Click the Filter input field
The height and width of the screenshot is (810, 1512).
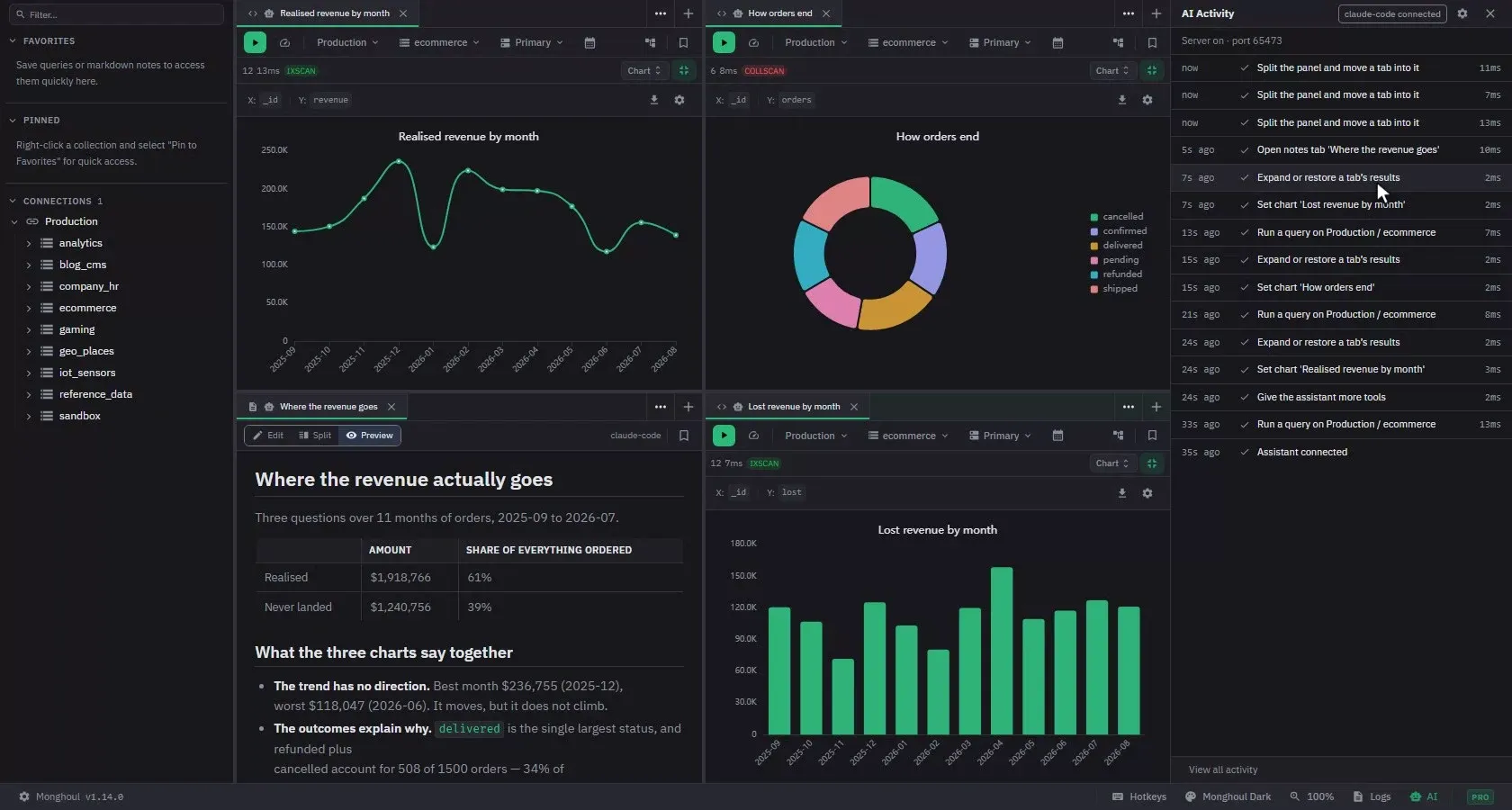tap(115, 14)
